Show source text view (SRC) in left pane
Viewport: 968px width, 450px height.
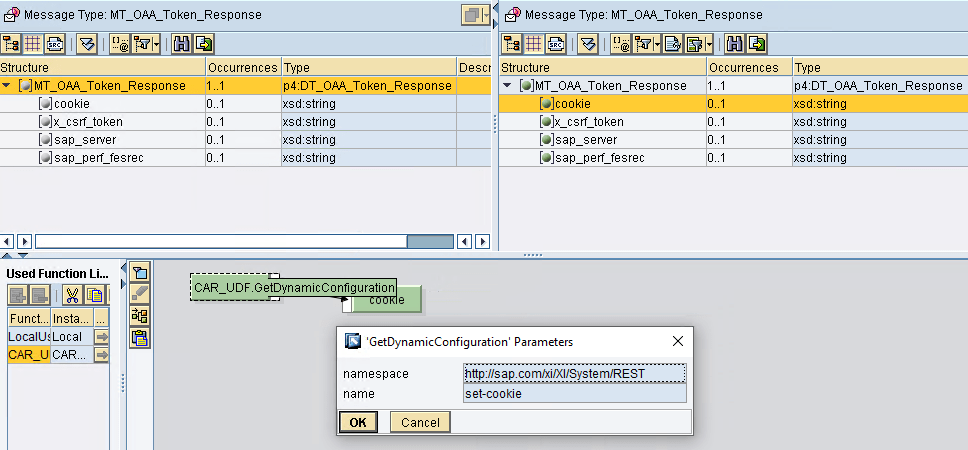(x=54, y=44)
